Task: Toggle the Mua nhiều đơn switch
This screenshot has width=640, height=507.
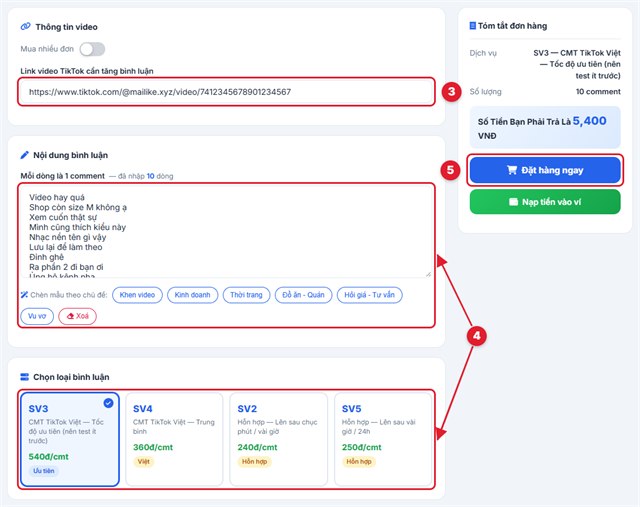Action: [x=92, y=49]
